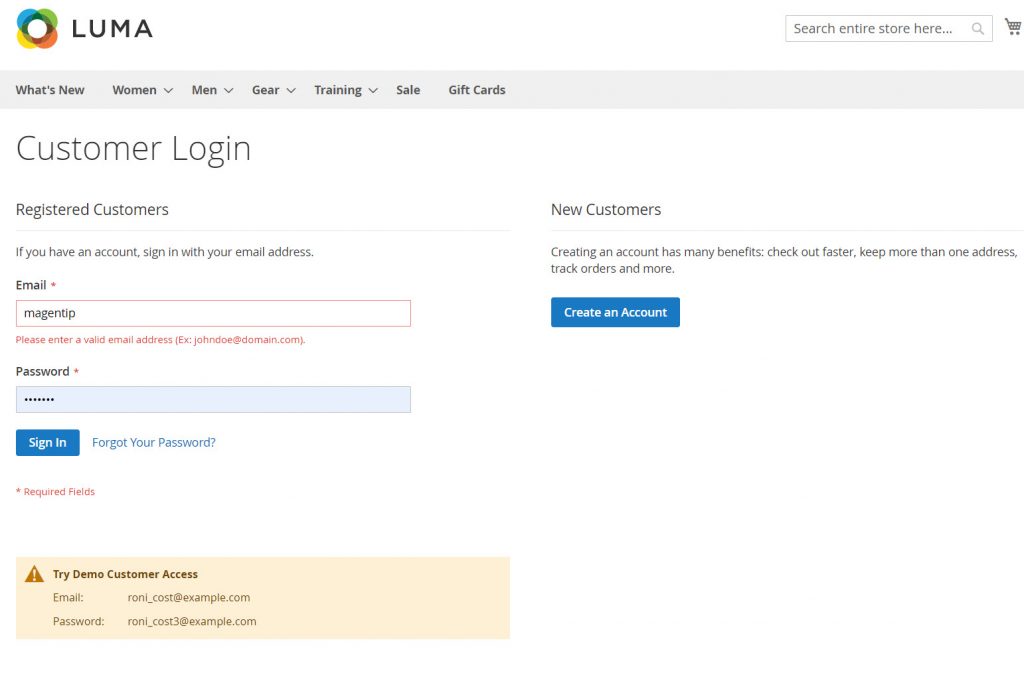Expand the Training category dropdown
Image resolution: width=1024 pixels, height=679 pixels.
(x=338, y=89)
